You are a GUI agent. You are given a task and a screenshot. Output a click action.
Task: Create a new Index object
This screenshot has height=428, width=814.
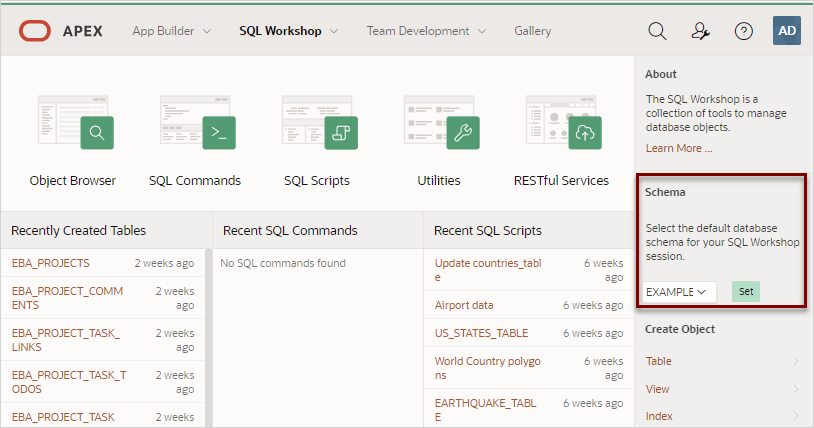pos(659,416)
